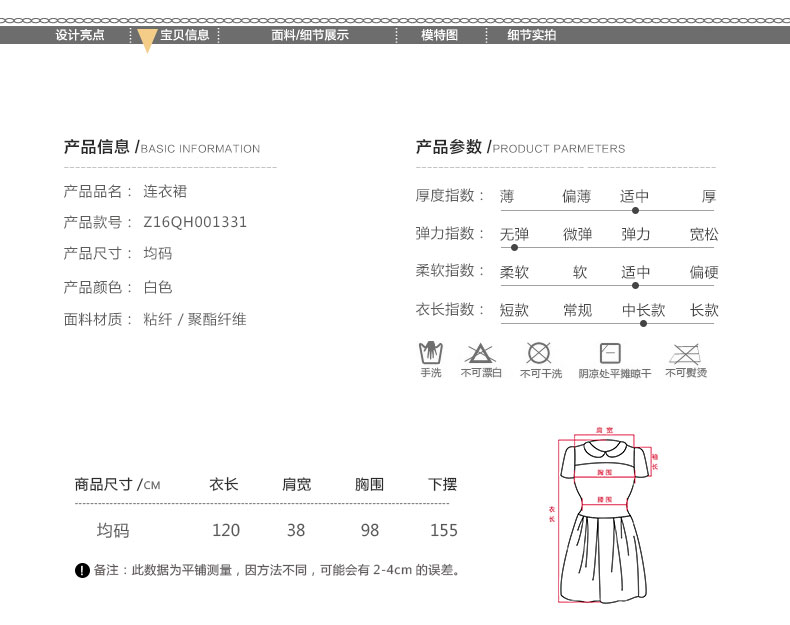Click the hand wash (手洗) care icon

(430, 353)
